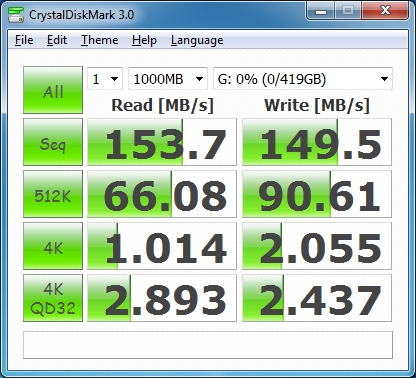Viewport: 416px width, 378px height.
Task: Open the File menu
Action: click(24, 40)
